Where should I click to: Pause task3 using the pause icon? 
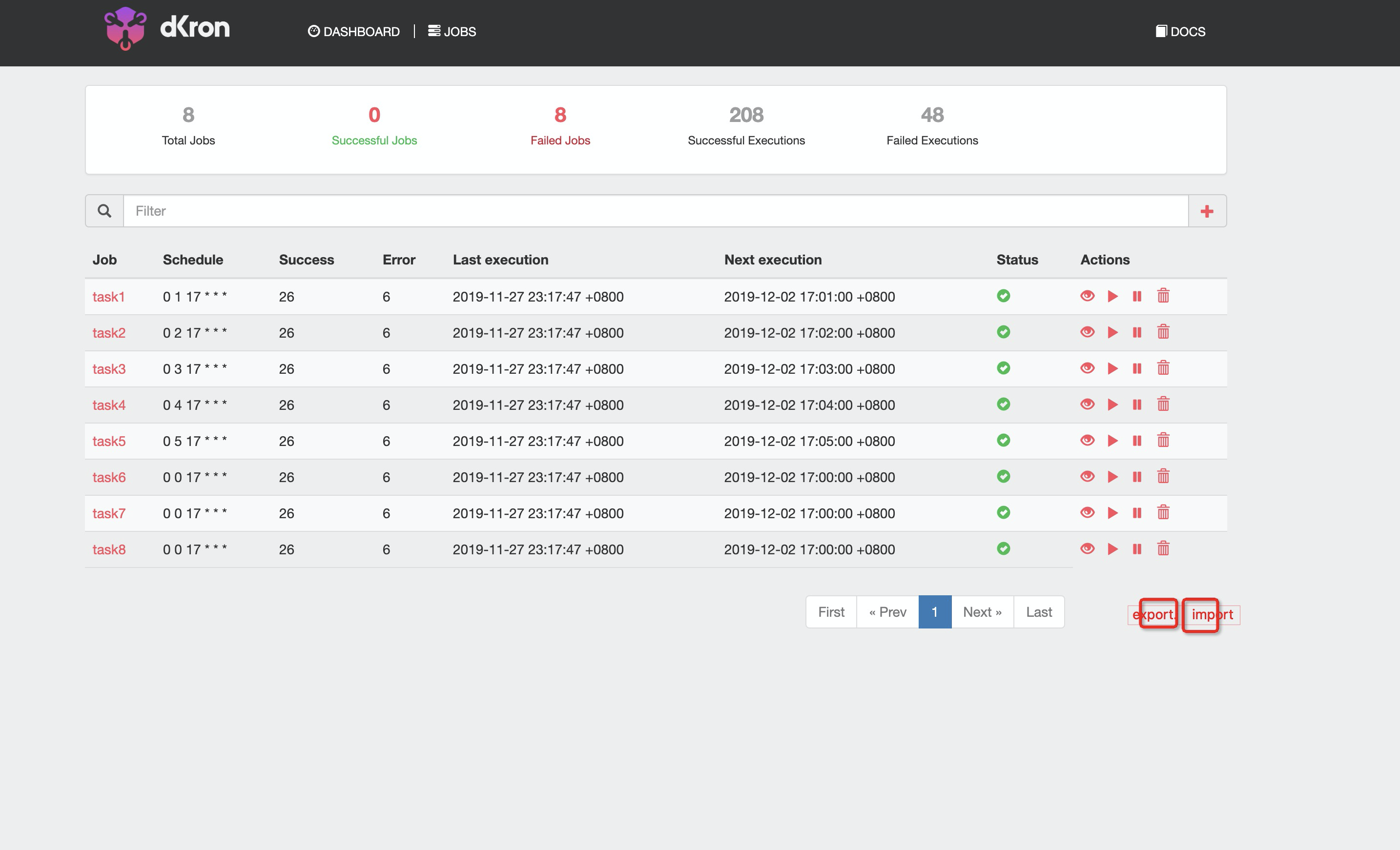tap(1137, 368)
